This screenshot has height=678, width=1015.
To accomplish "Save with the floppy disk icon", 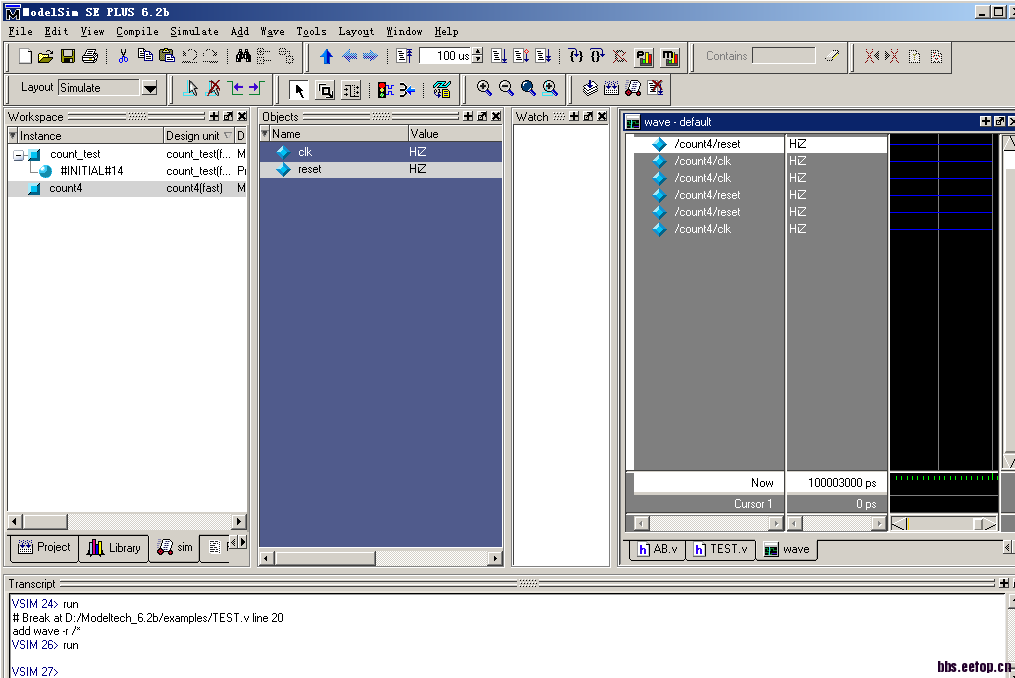I will 67,56.
